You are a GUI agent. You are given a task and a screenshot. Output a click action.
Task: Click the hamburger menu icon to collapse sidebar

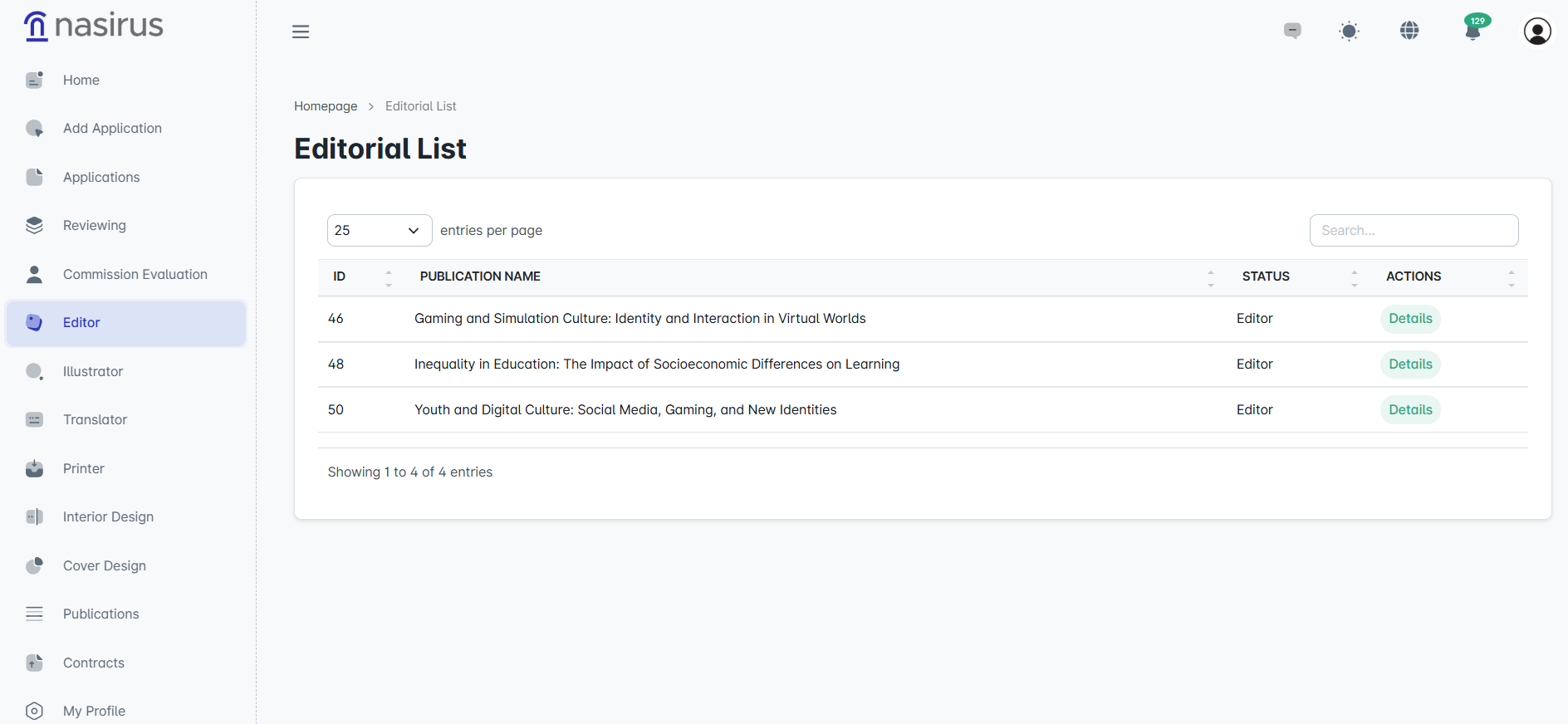pos(301,32)
